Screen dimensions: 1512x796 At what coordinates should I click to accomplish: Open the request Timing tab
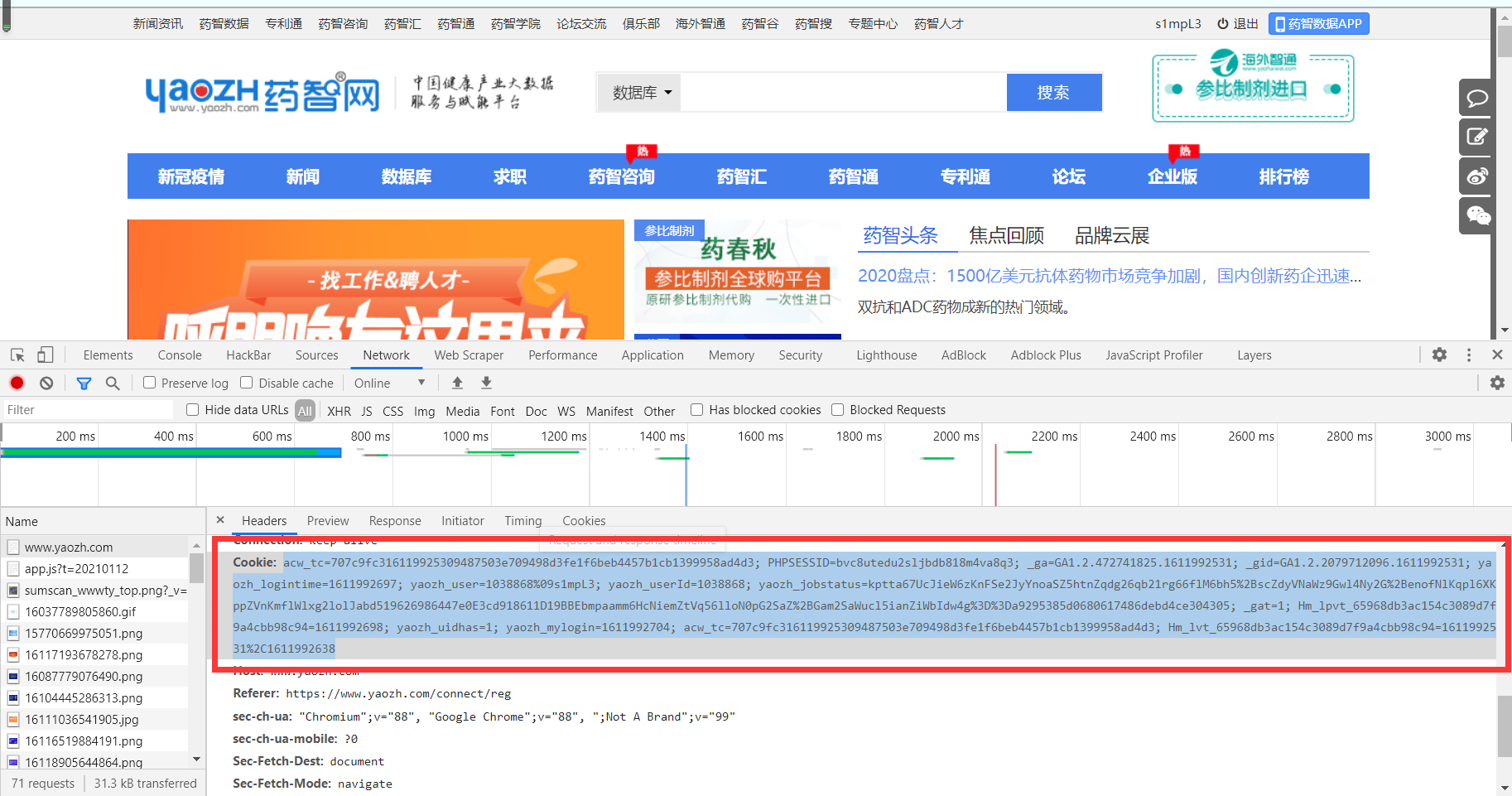[x=523, y=520]
